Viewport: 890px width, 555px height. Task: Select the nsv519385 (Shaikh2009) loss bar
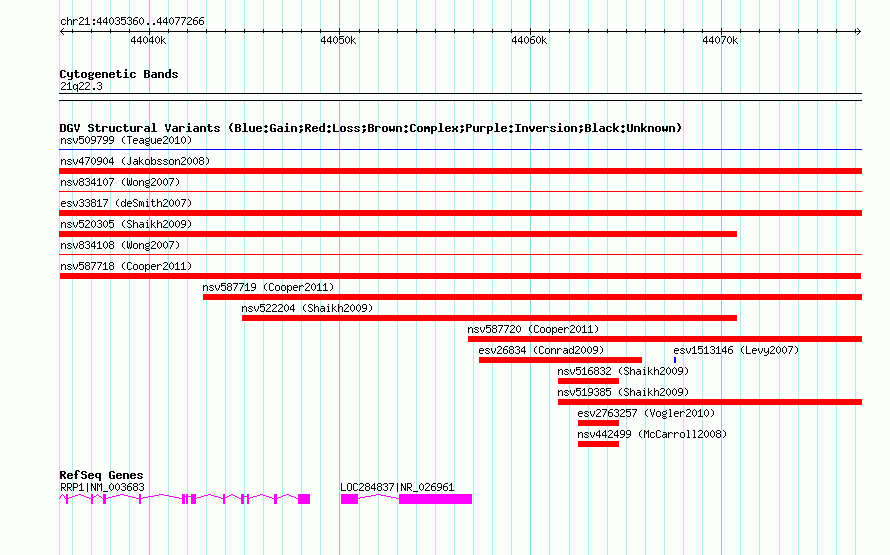pyautogui.click(x=710, y=402)
